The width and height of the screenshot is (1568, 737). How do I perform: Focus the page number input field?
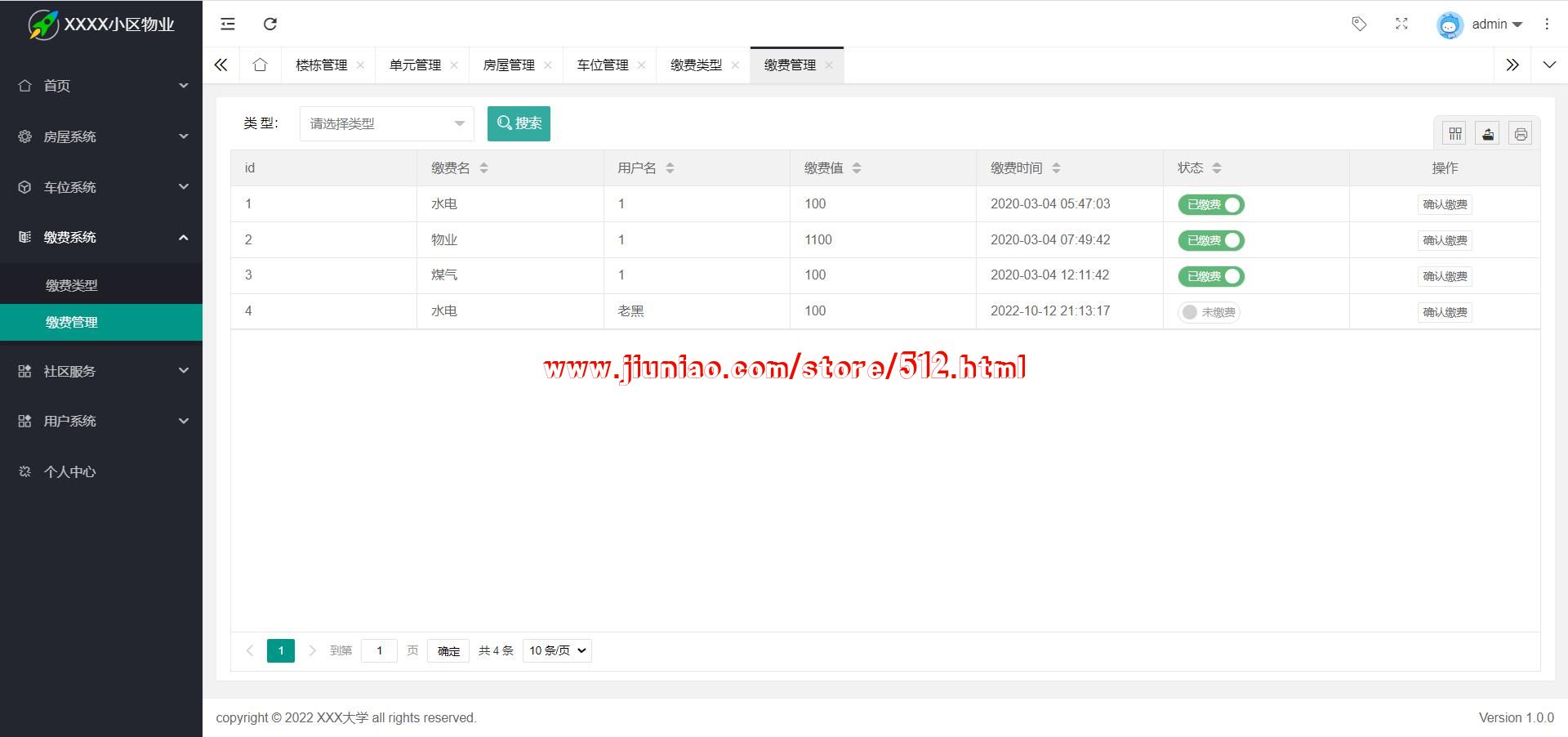click(379, 650)
